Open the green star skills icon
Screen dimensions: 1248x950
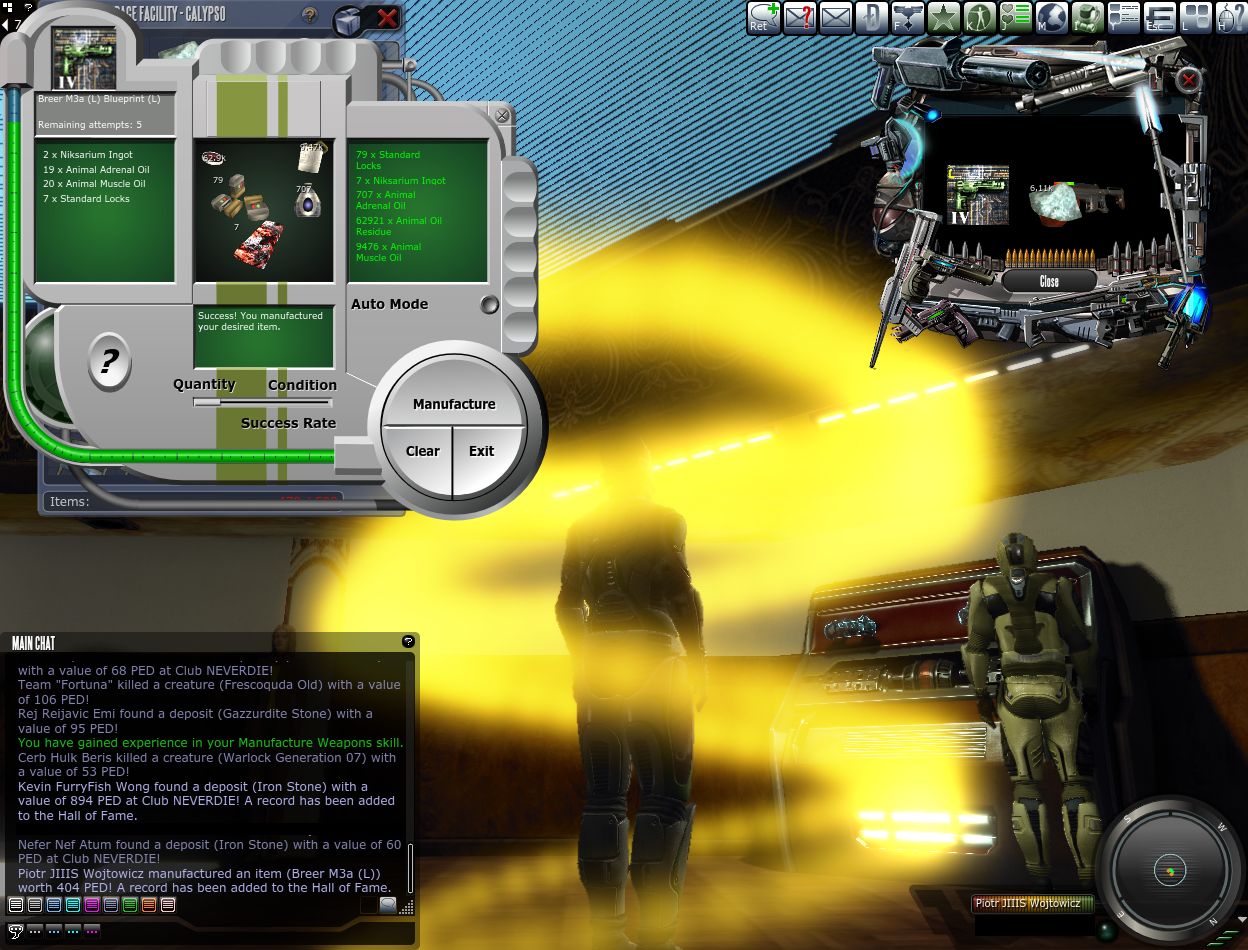943,17
